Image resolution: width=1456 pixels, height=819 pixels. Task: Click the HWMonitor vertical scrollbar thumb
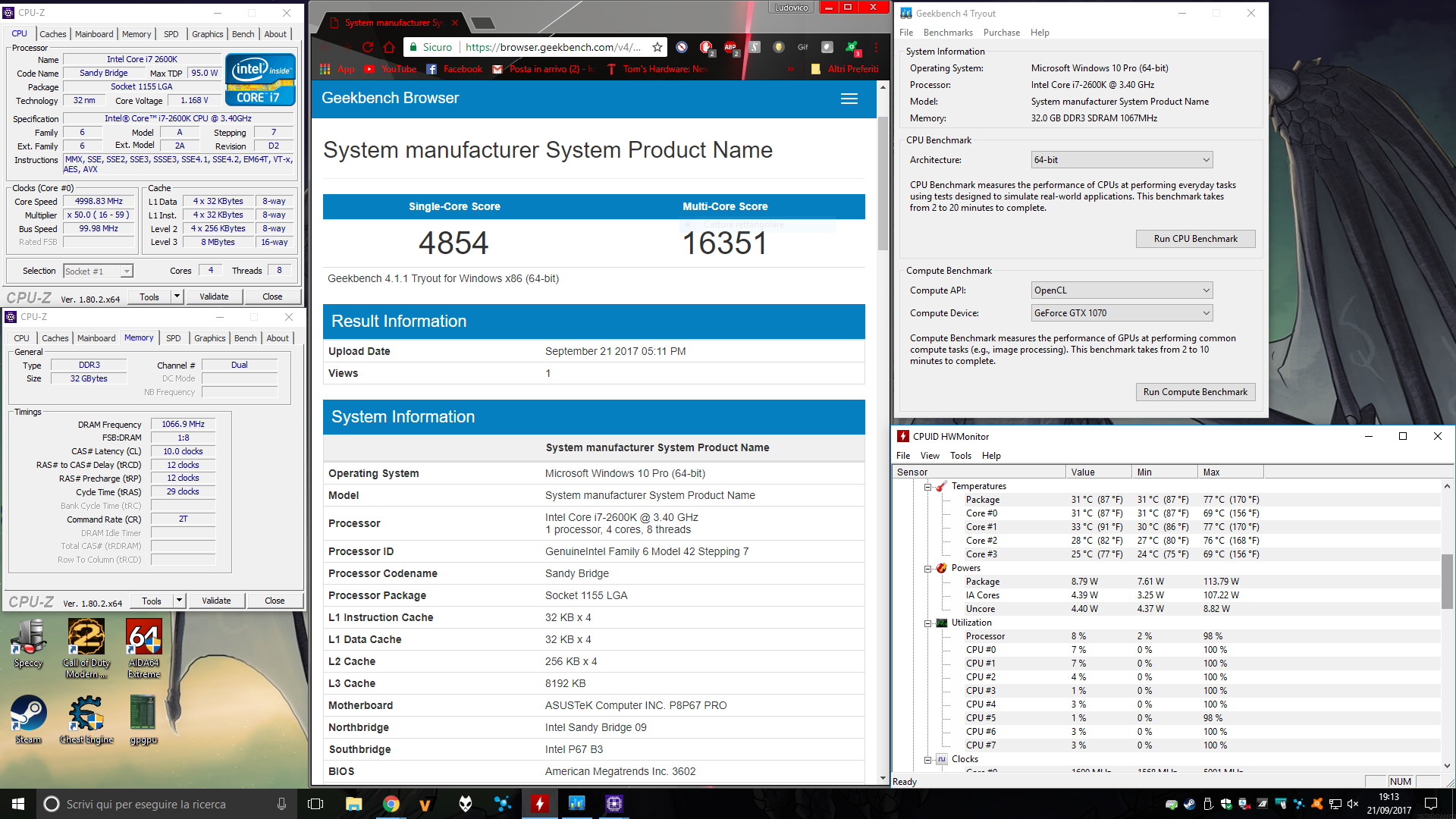1447,581
